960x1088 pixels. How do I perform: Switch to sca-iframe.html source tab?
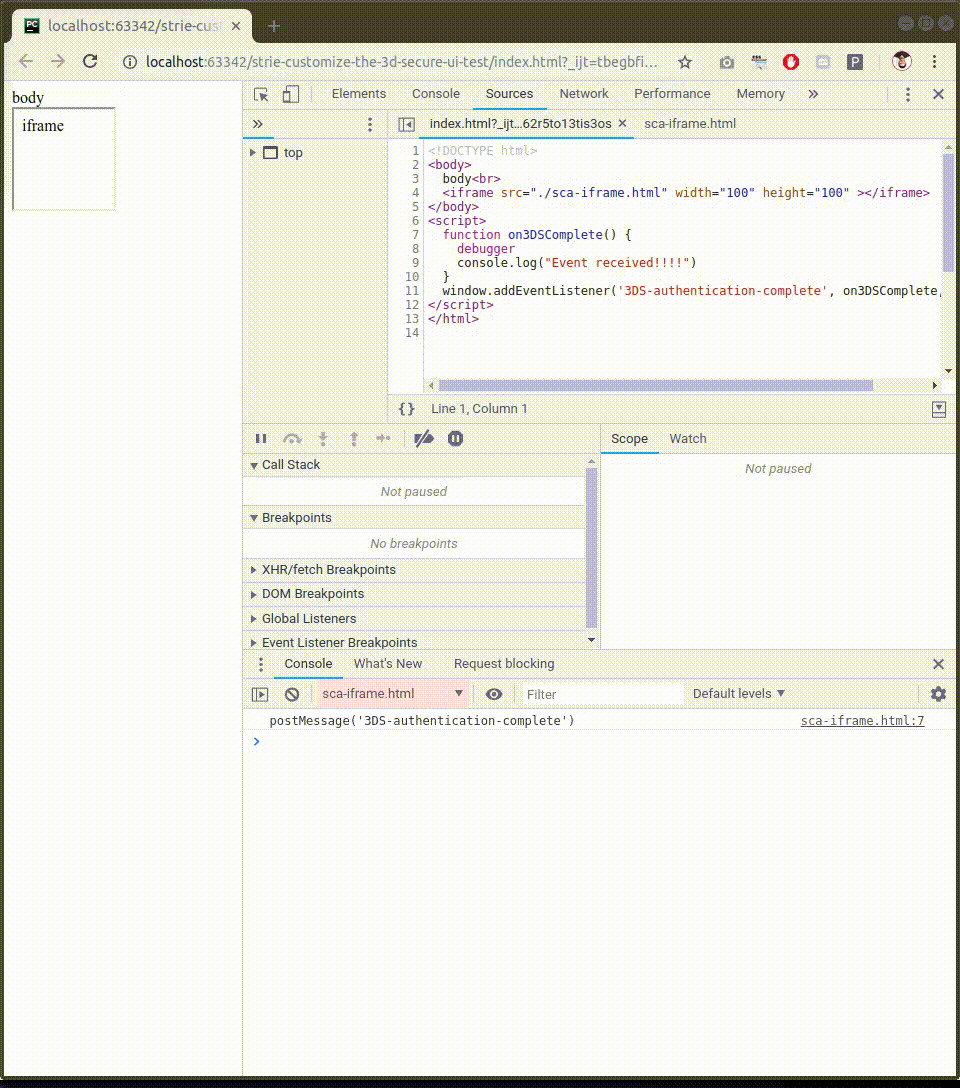click(x=690, y=124)
